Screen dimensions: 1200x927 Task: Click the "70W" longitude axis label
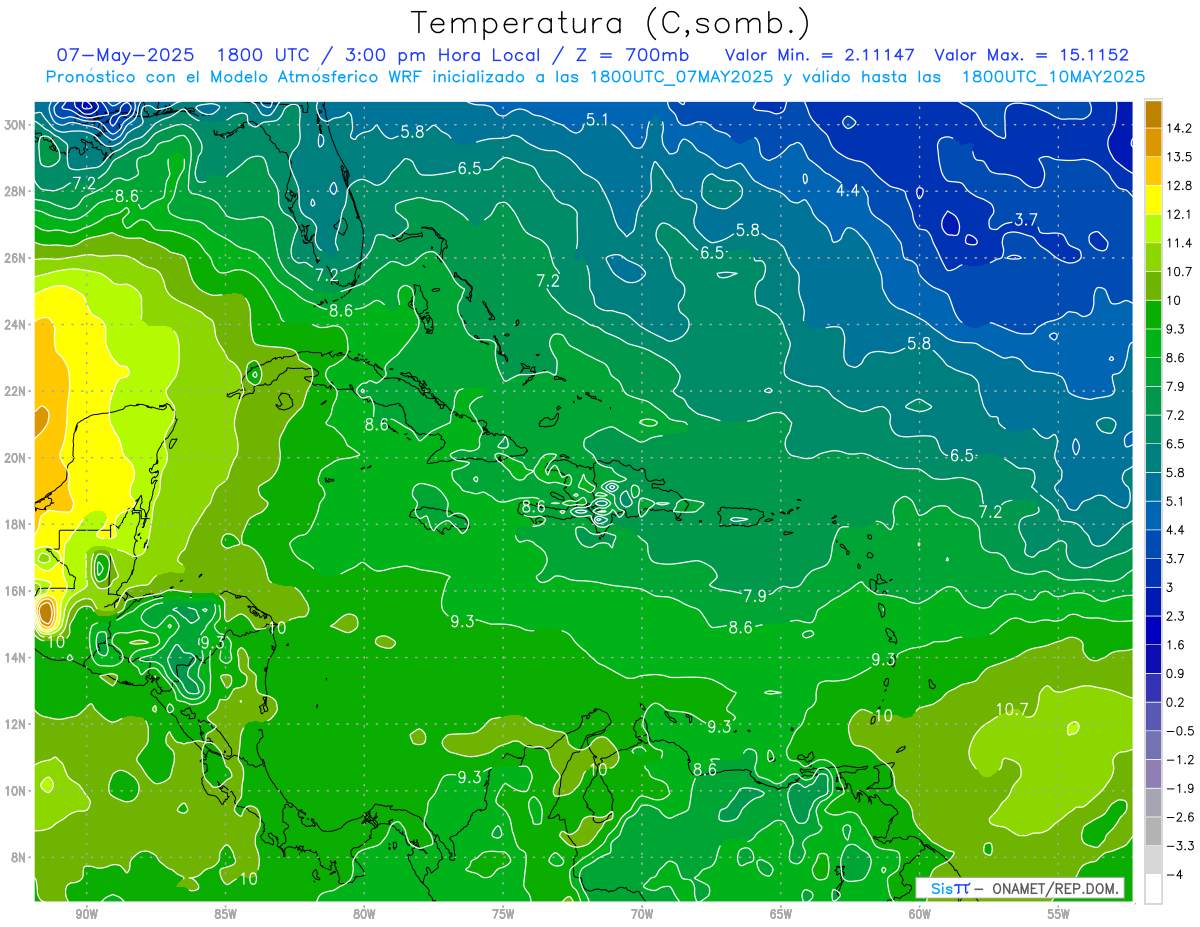point(642,914)
